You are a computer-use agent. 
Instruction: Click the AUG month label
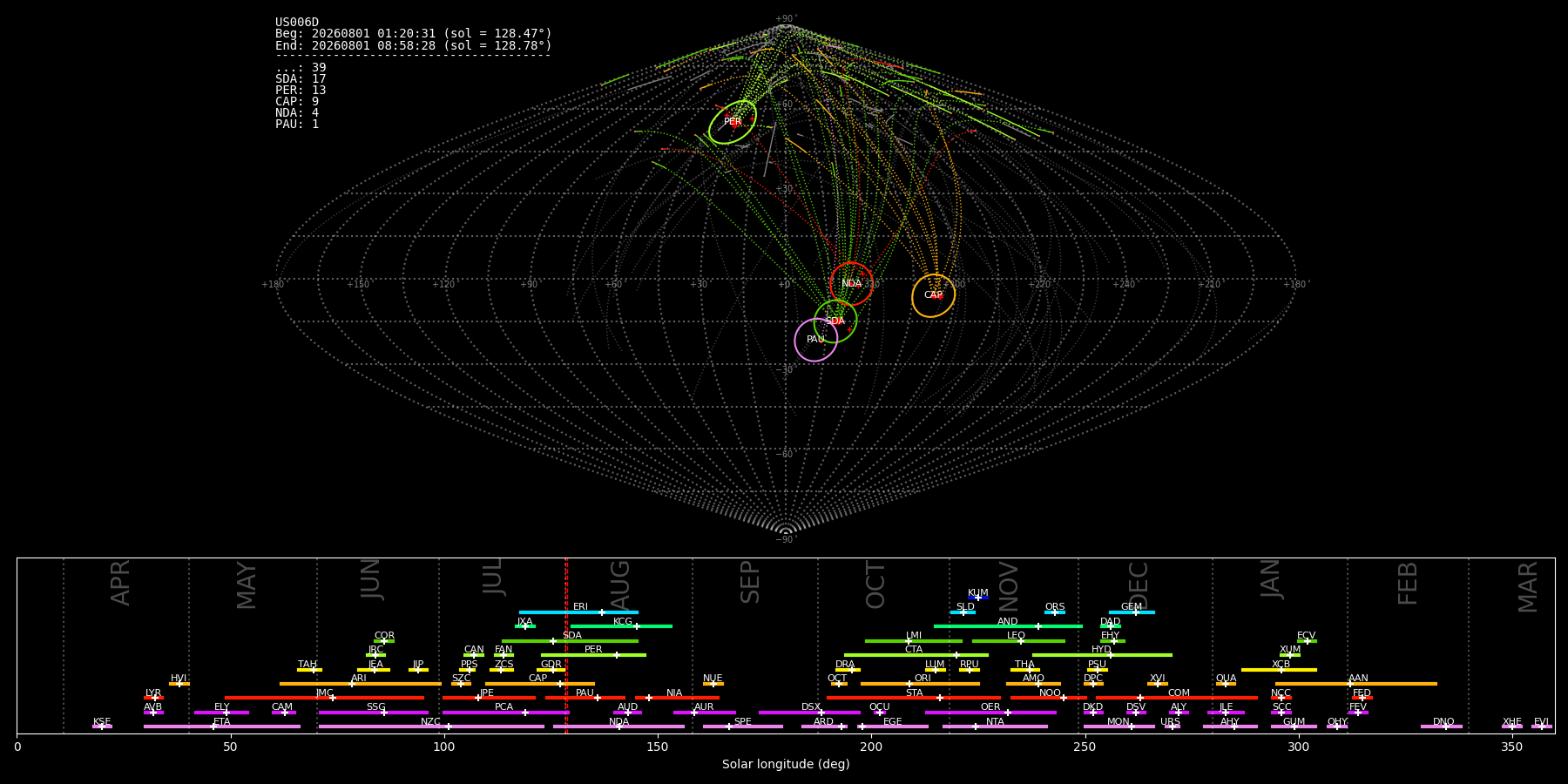pyautogui.click(x=619, y=585)
